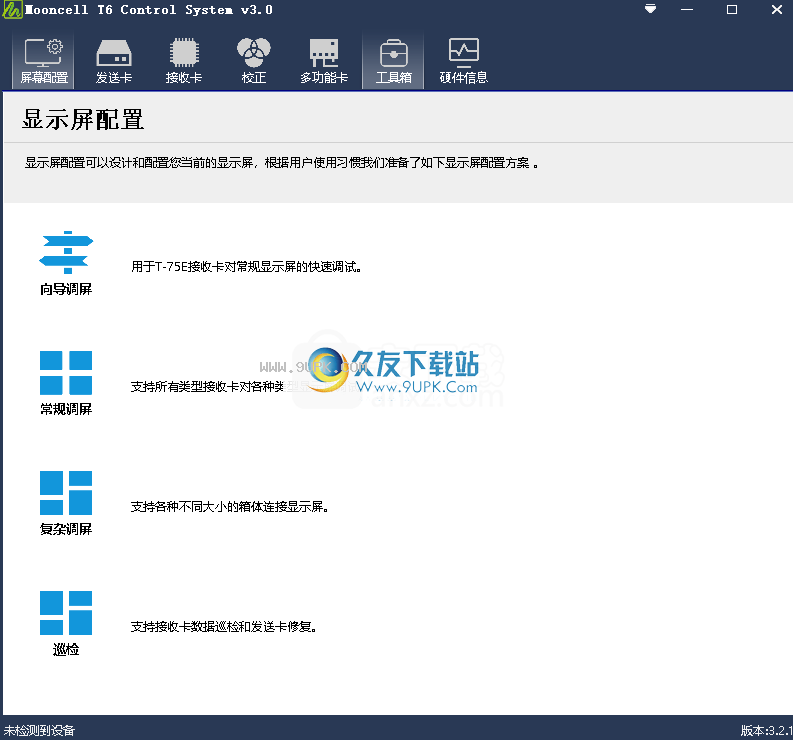793x740 pixels.
Task: Click the window title Mooncell T6 Control System
Action: click(x=149, y=10)
